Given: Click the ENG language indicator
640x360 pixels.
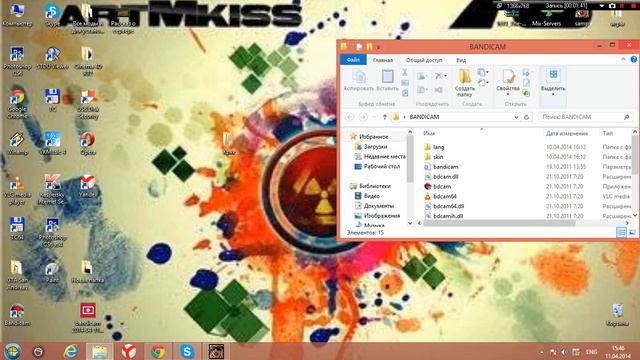Looking at the screenshot, I should (591, 352).
